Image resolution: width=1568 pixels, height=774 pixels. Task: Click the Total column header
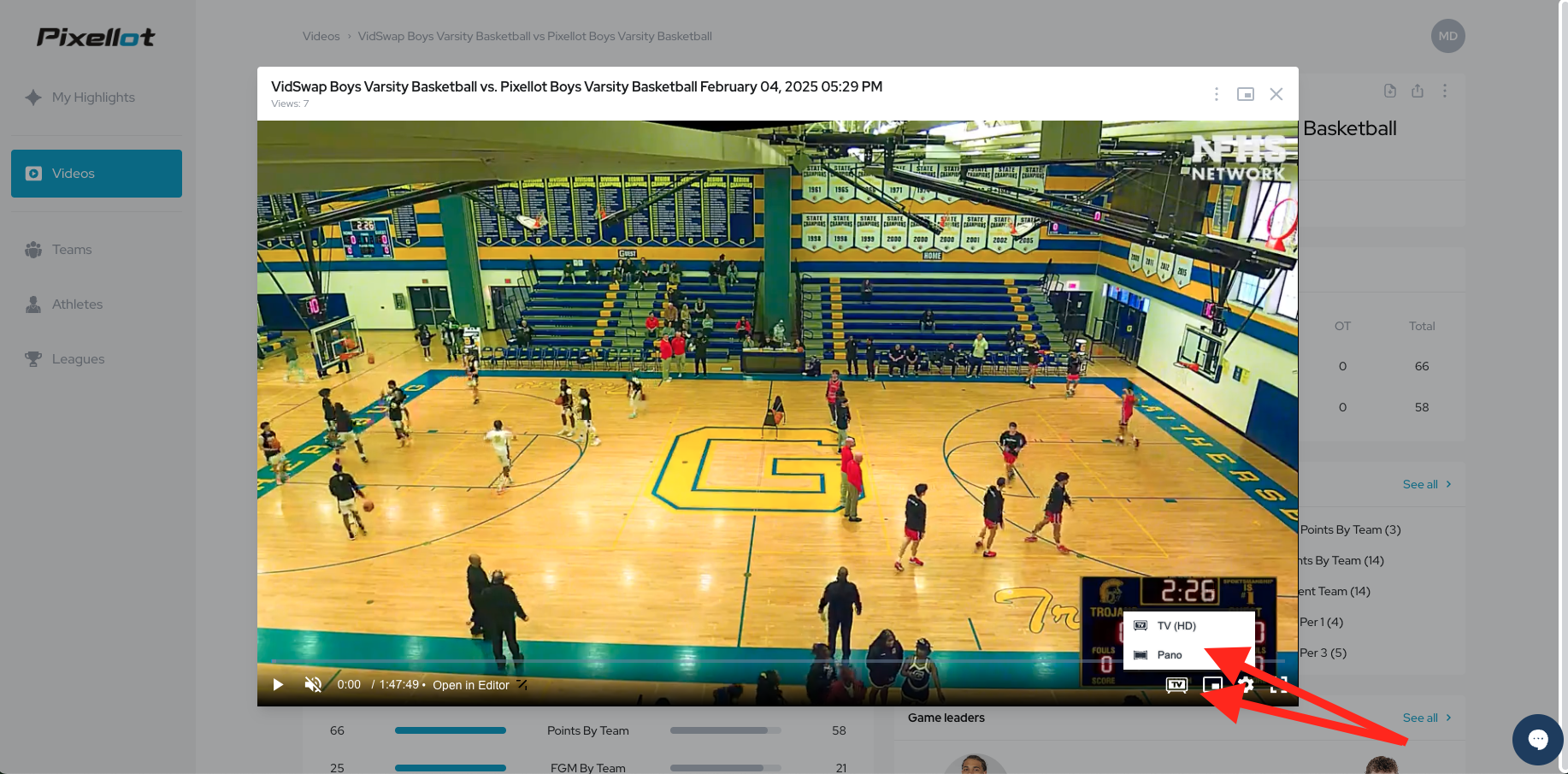1422,326
